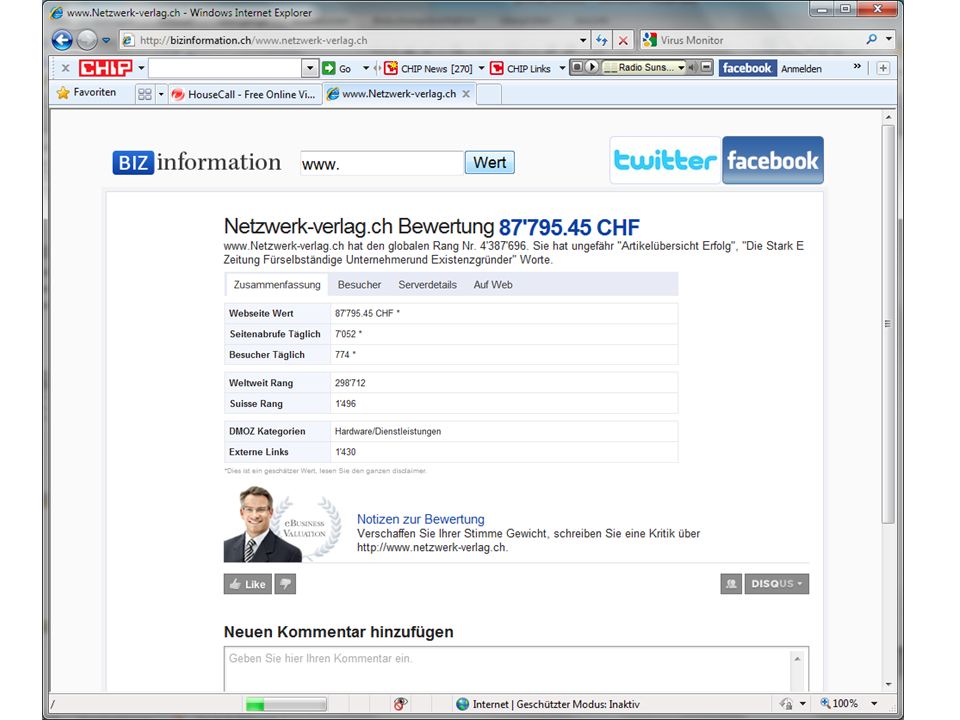This screenshot has height=720, width=960.
Task: Click the Disqus user profile icon
Action: coord(731,583)
